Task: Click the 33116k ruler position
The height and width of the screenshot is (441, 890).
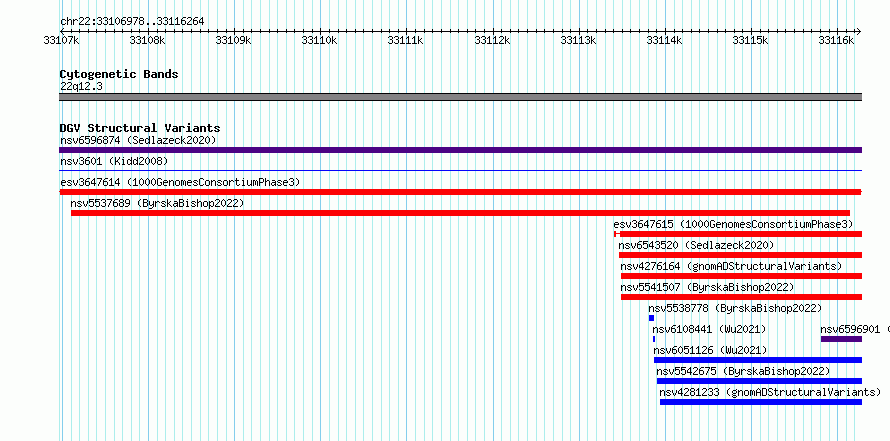Action: coord(836,40)
